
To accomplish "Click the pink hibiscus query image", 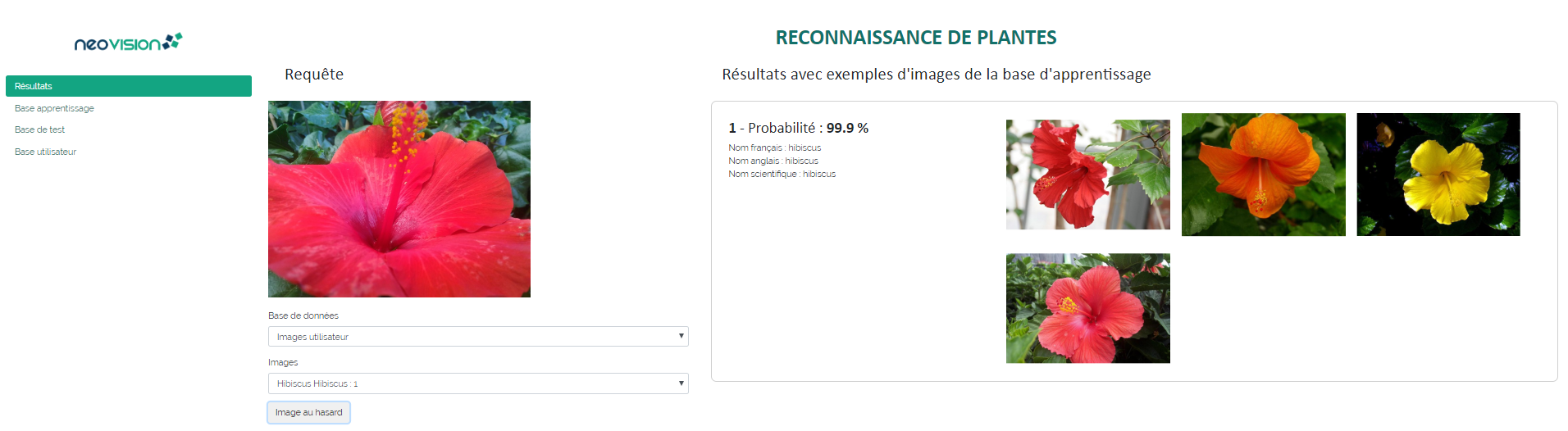I will (x=399, y=199).
